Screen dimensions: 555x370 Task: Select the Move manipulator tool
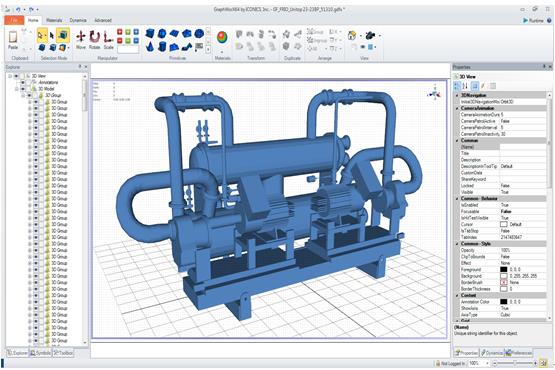(81, 39)
